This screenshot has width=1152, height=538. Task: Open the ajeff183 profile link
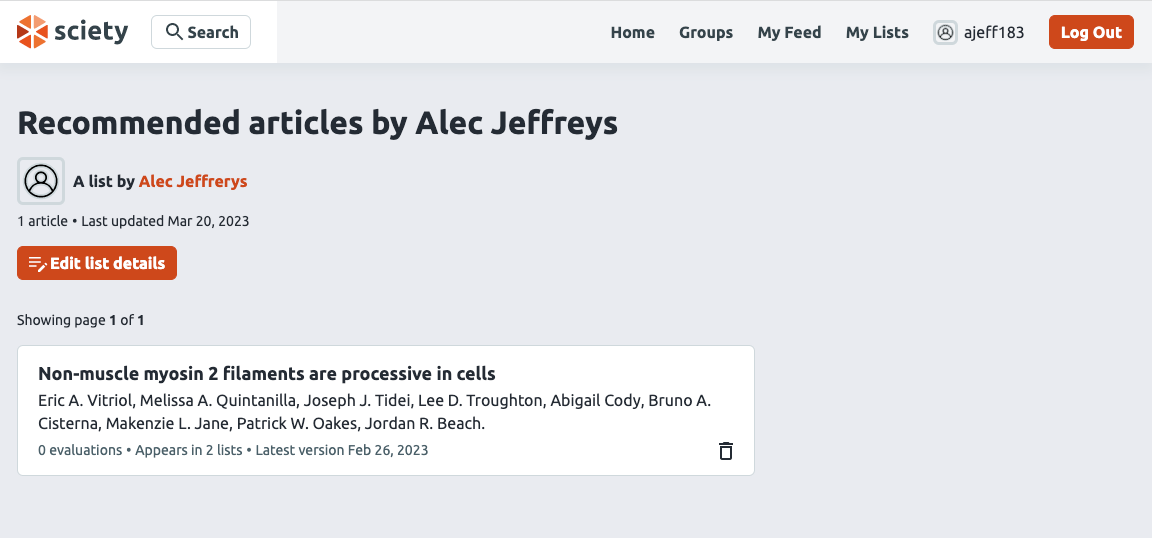tap(993, 32)
